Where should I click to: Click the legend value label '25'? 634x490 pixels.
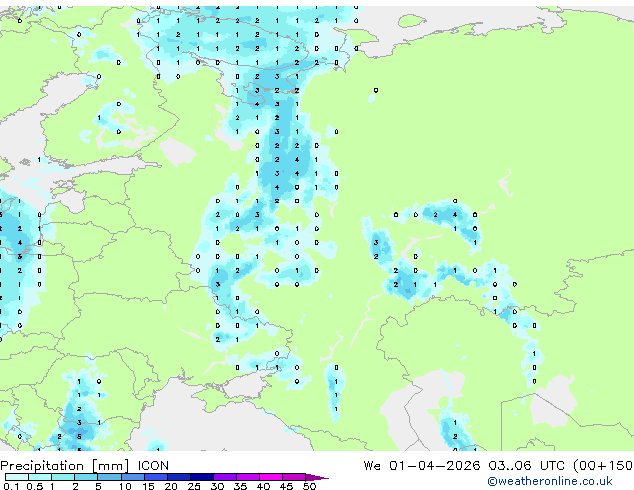(x=194, y=486)
